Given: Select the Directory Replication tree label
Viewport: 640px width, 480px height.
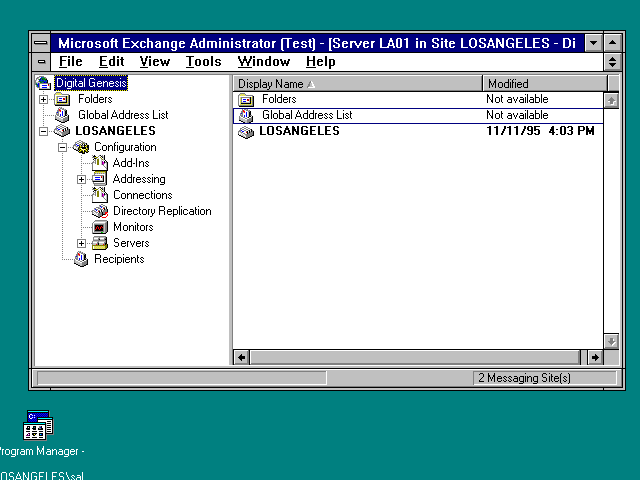Looking at the screenshot, I should point(162,211).
